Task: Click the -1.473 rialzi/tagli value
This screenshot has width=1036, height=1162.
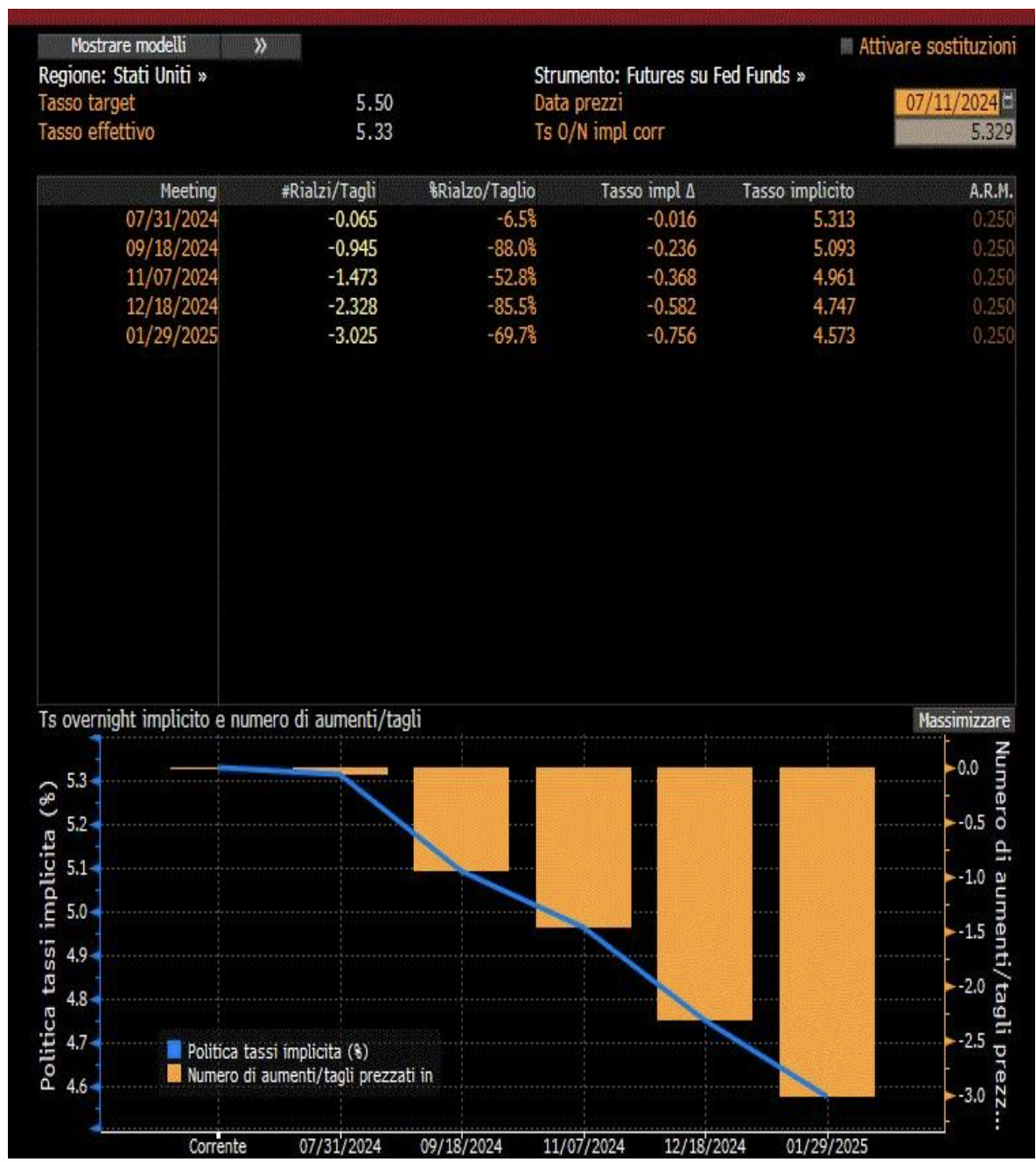Action: pyautogui.click(x=353, y=277)
